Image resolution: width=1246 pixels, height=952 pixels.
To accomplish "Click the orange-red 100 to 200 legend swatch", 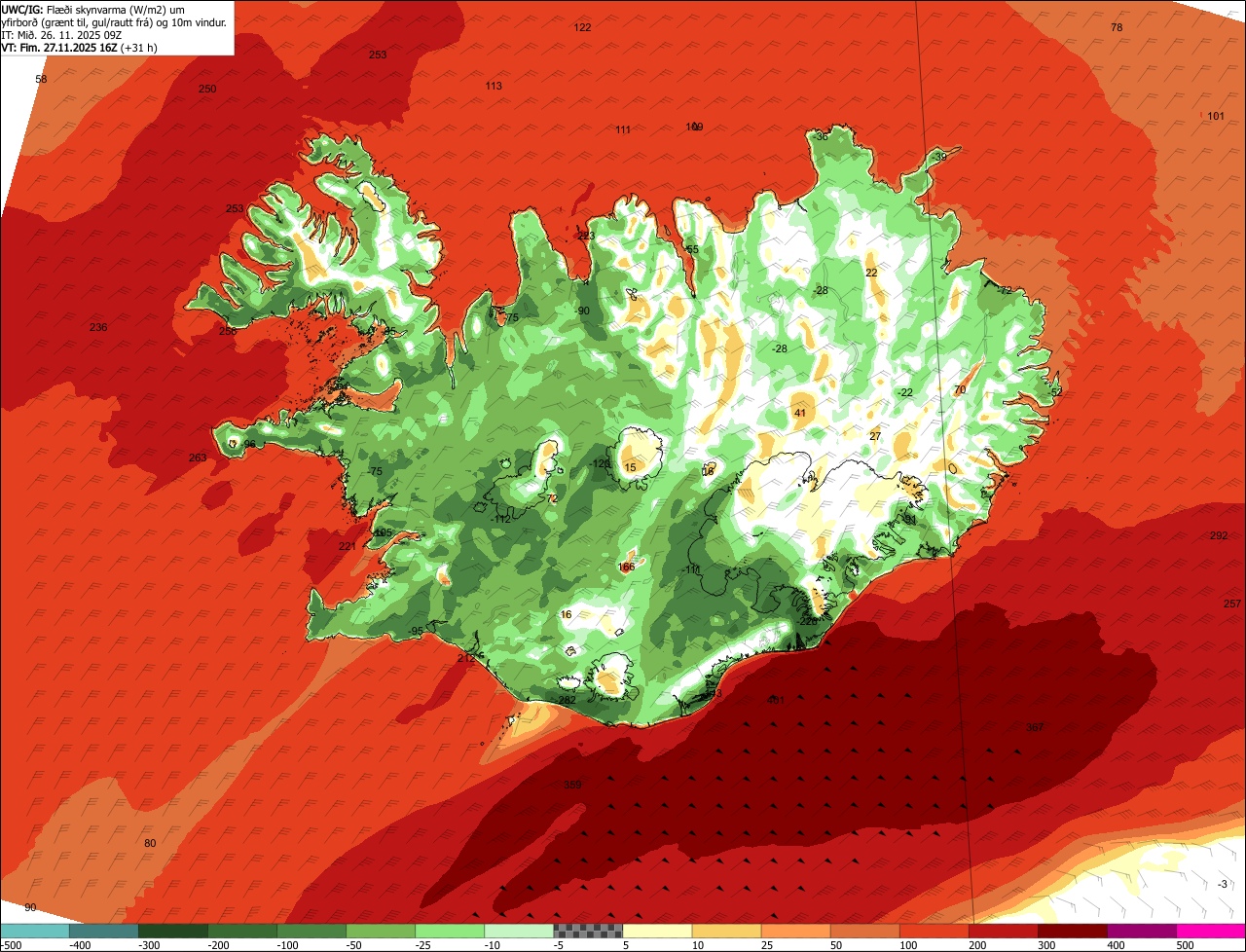I will pyautogui.click(x=934, y=931).
